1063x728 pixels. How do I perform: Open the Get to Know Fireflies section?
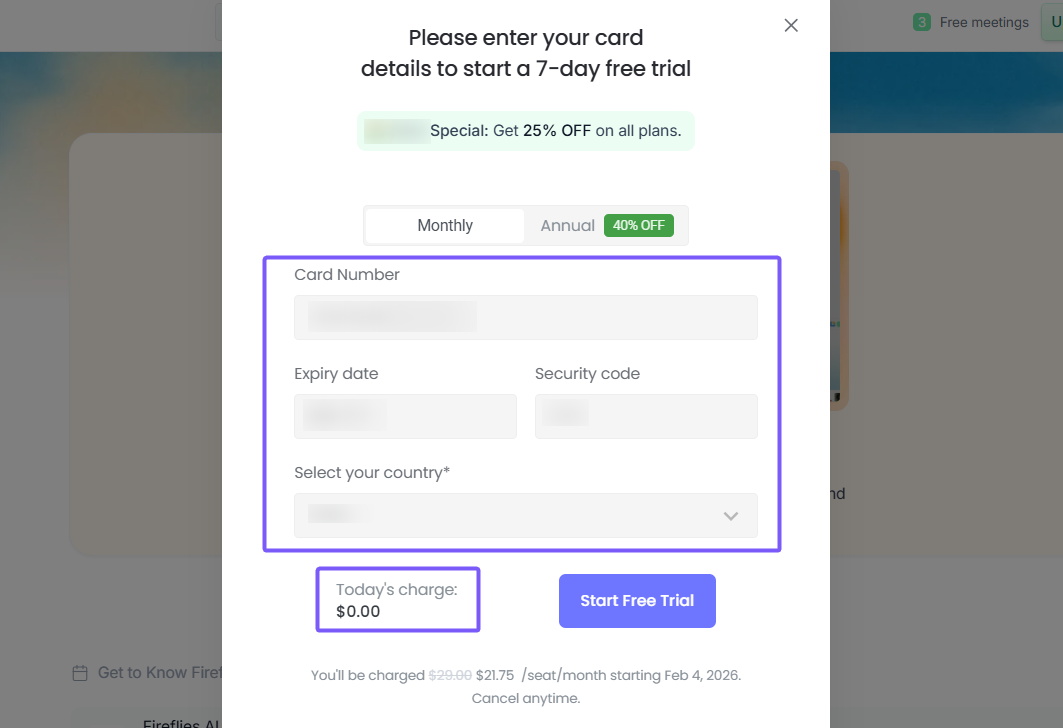[160, 673]
